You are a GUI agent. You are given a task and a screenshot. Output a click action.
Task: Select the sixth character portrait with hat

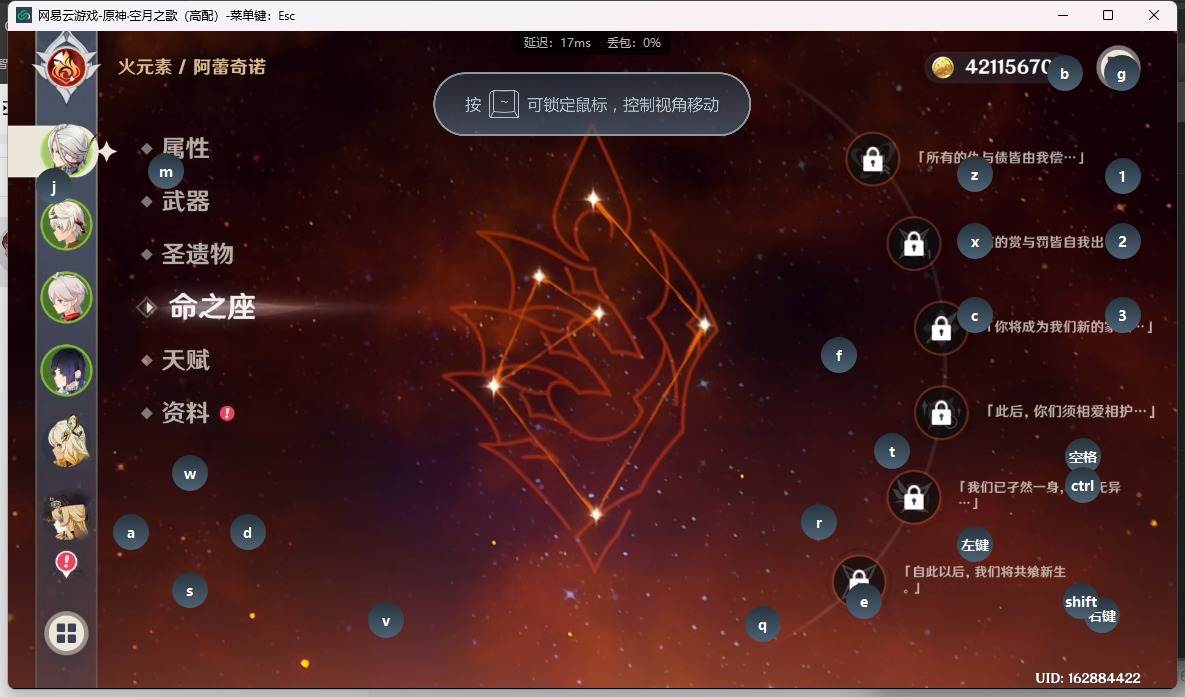click(68, 518)
